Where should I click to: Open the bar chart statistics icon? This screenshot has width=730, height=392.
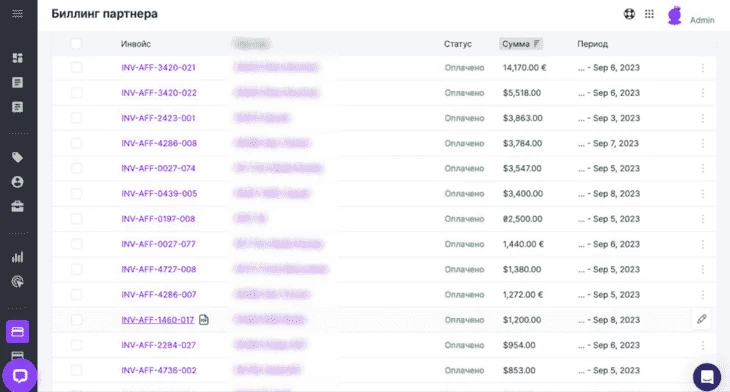click(x=17, y=257)
